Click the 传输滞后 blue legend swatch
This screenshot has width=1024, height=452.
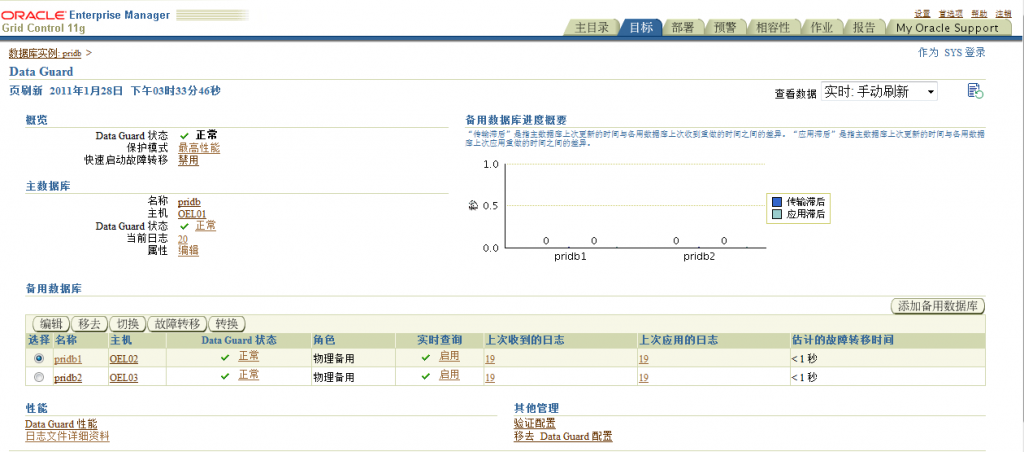(777, 202)
